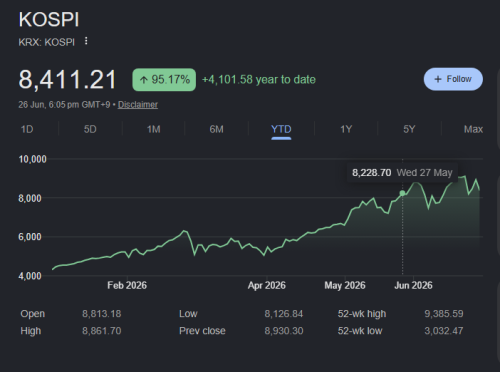Click the High value 8,861.70

pyautogui.click(x=102, y=331)
